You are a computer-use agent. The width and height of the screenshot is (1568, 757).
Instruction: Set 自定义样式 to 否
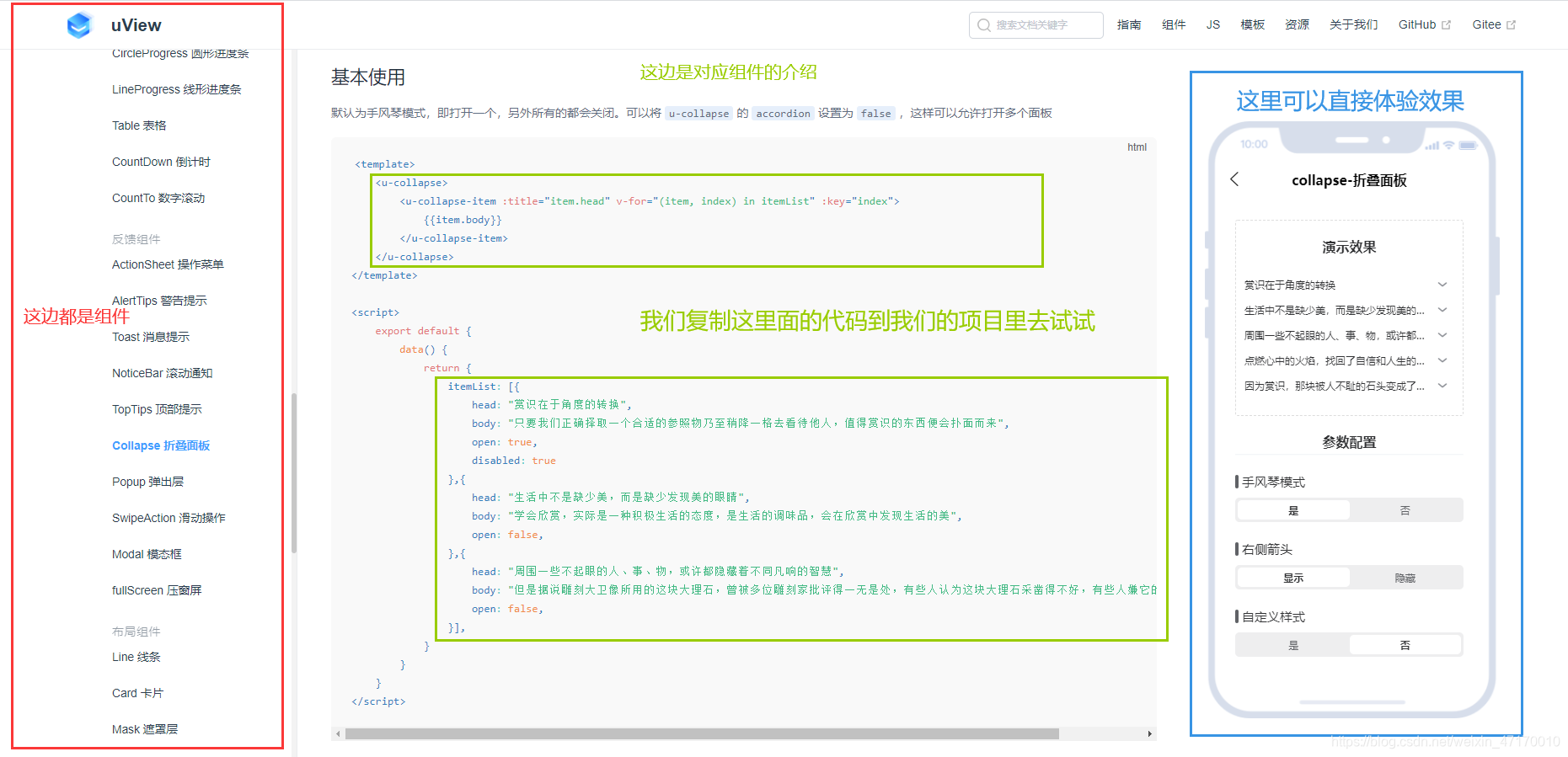coord(1405,645)
